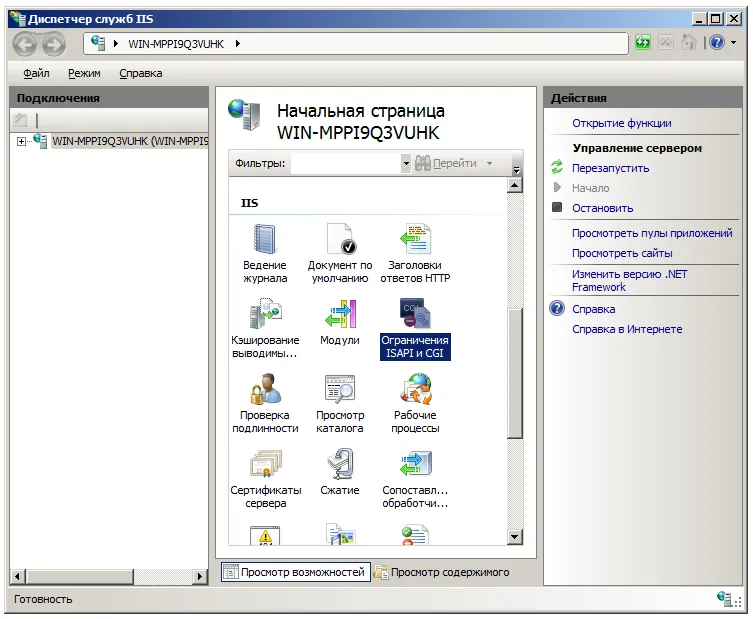
Task: Click the connections panel folder-up toolbar icon
Action: coord(21,120)
